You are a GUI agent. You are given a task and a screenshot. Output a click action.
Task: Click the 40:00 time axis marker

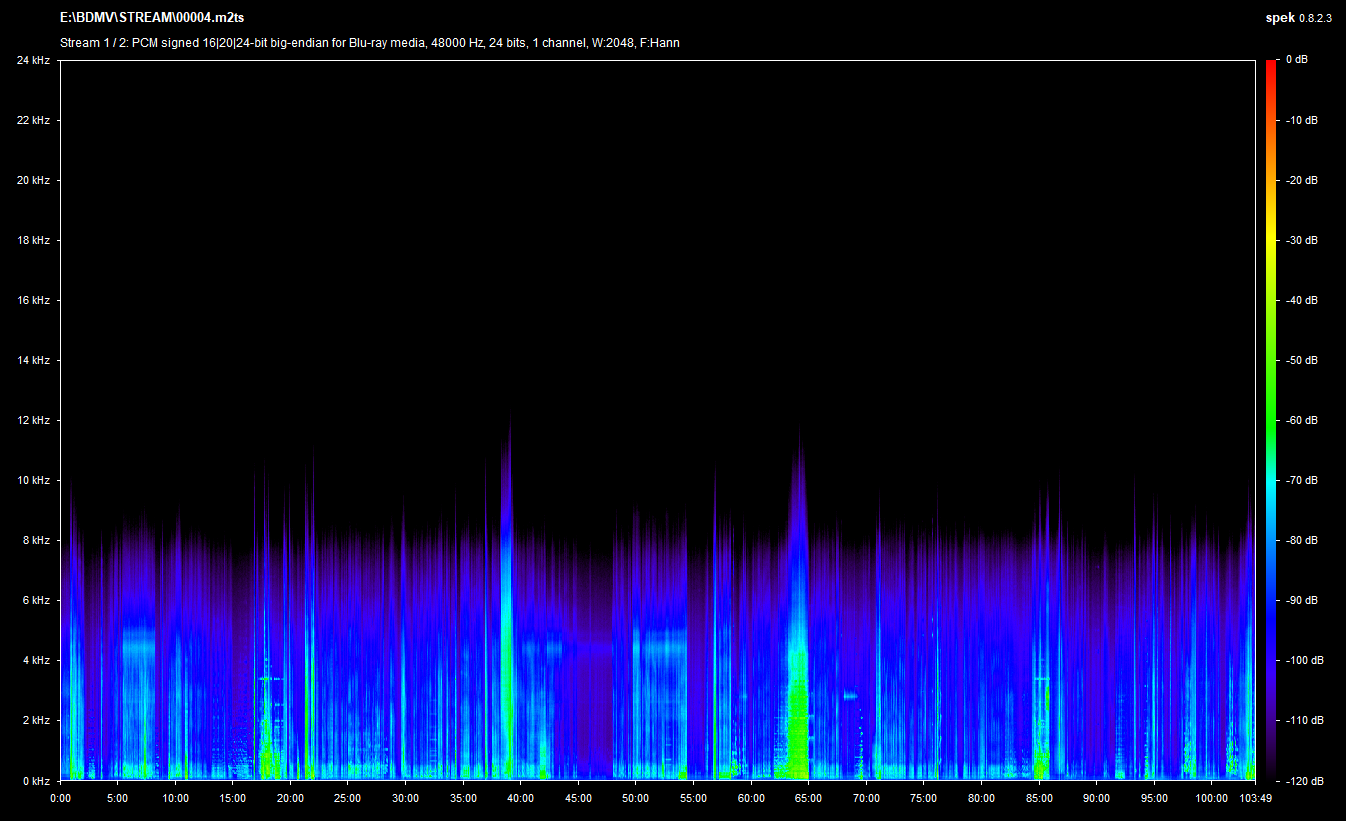pyautogui.click(x=521, y=798)
